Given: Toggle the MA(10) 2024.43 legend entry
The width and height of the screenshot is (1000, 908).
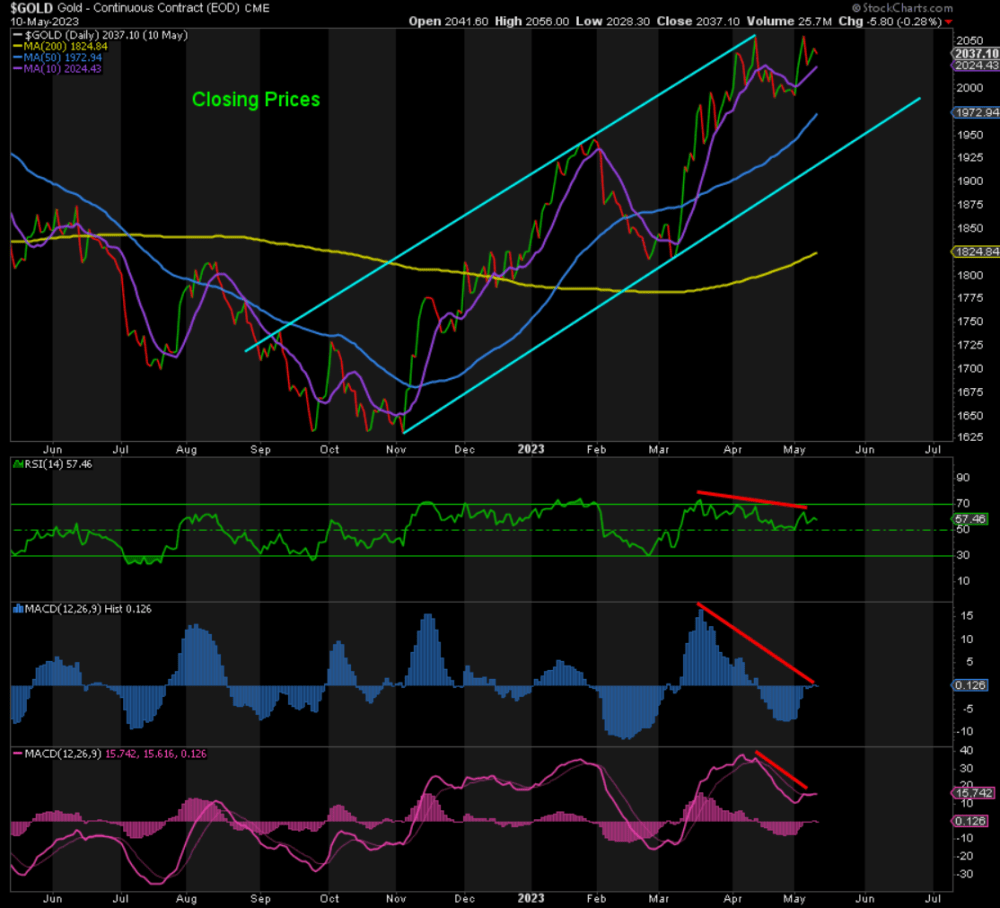Looking at the screenshot, I should (x=62, y=70).
